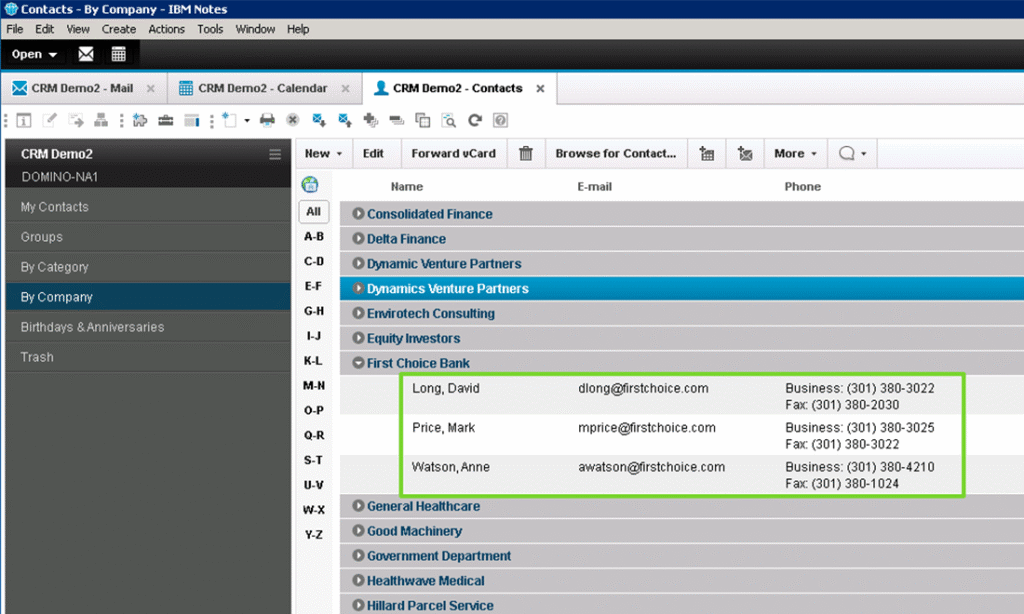Screen dimensions: 1024x614
Task: Expand Consolidated Finance company group
Action: [x=358, y=214]
